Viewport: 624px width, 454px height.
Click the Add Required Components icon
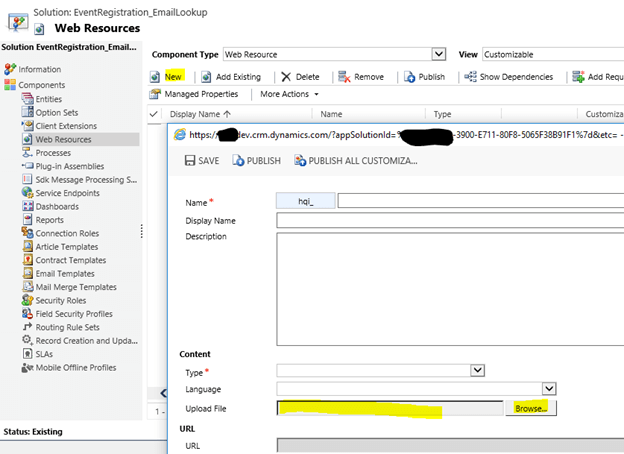pyautogui.click(x=578, y=76)
